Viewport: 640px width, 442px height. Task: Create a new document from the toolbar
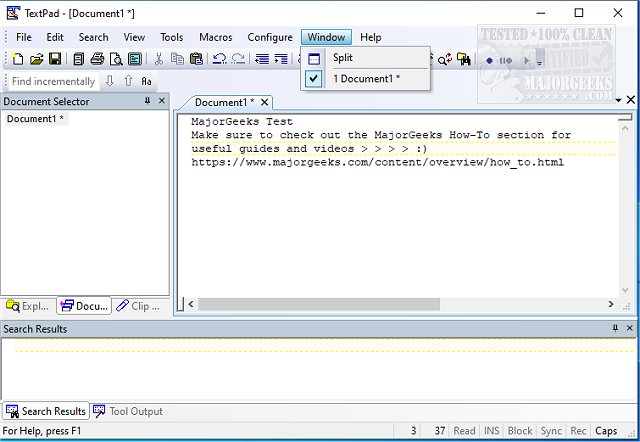tap(18, 60)
